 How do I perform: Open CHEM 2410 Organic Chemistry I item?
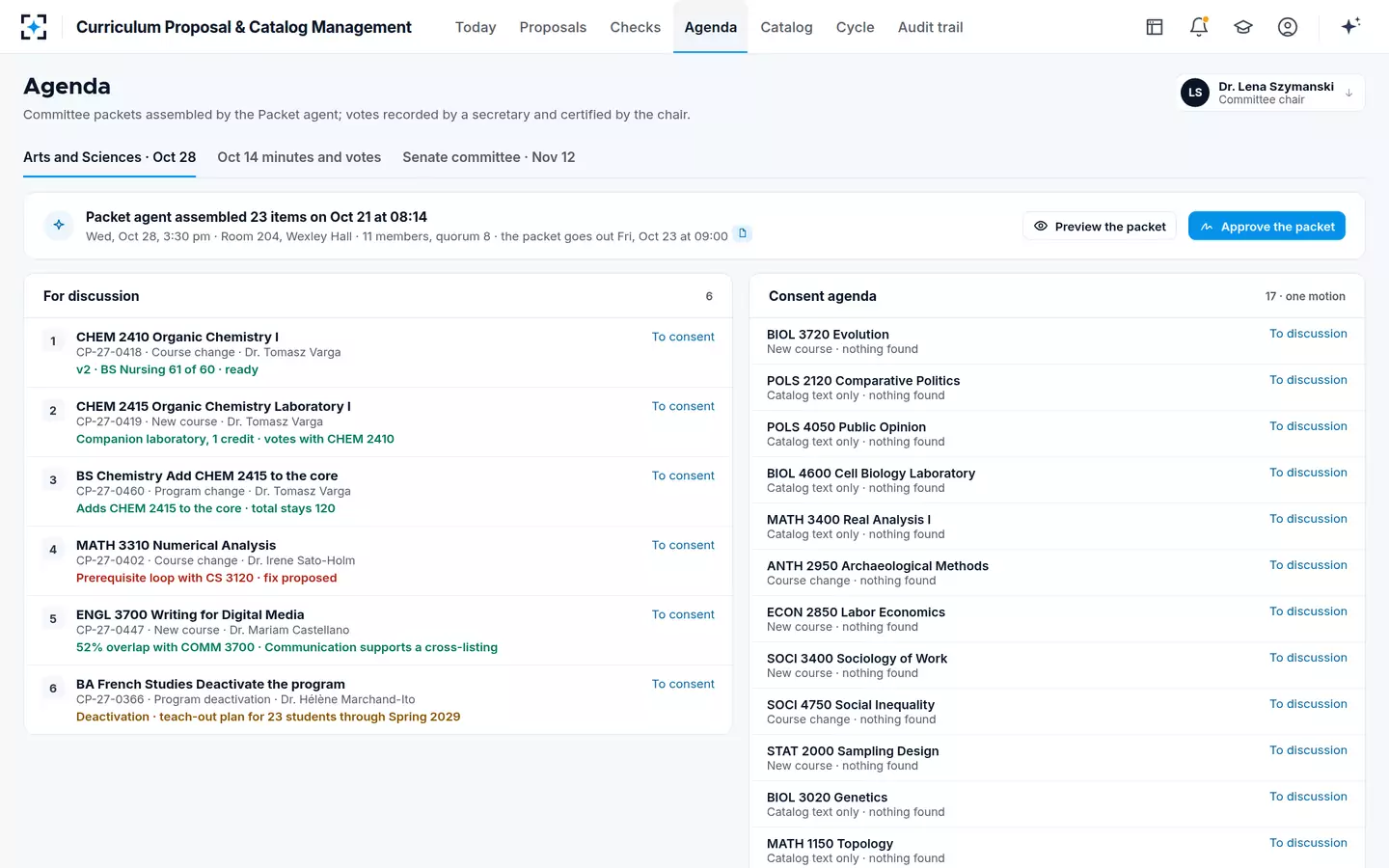(x=177, y=337)
